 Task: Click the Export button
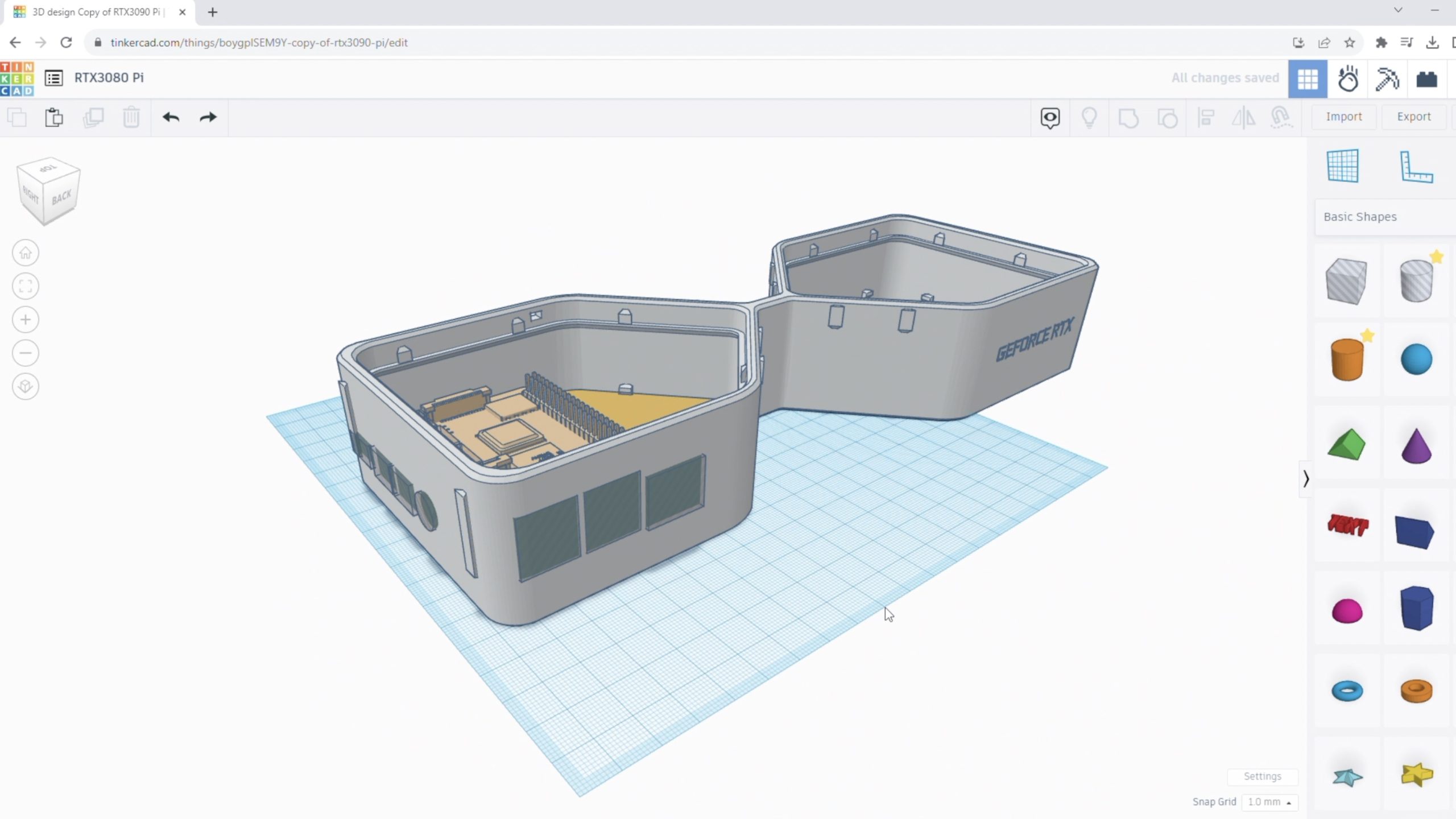(x=1413, y=117)
